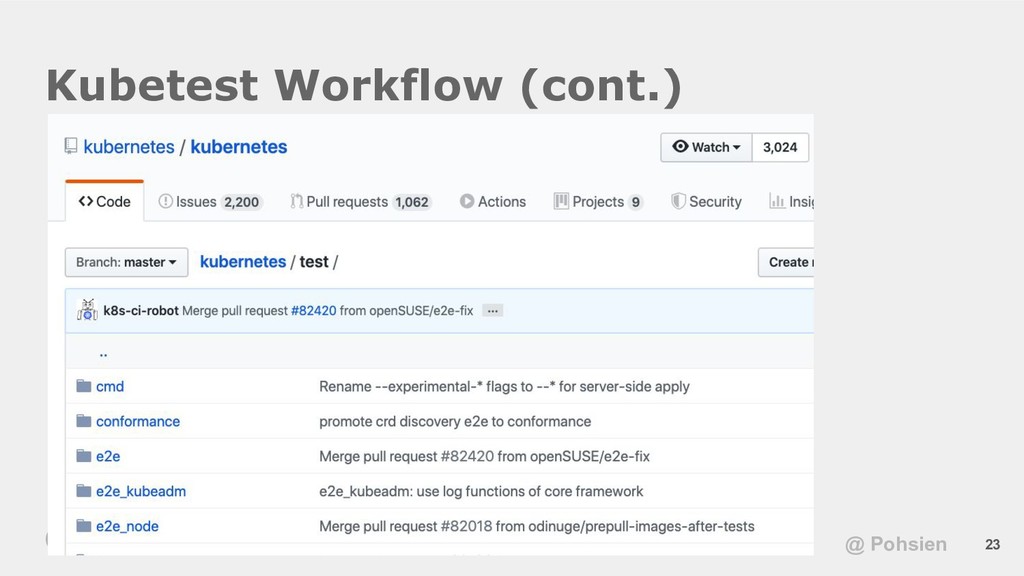Go to the Actions tab
1024x576 pixels.
(493, 202)
